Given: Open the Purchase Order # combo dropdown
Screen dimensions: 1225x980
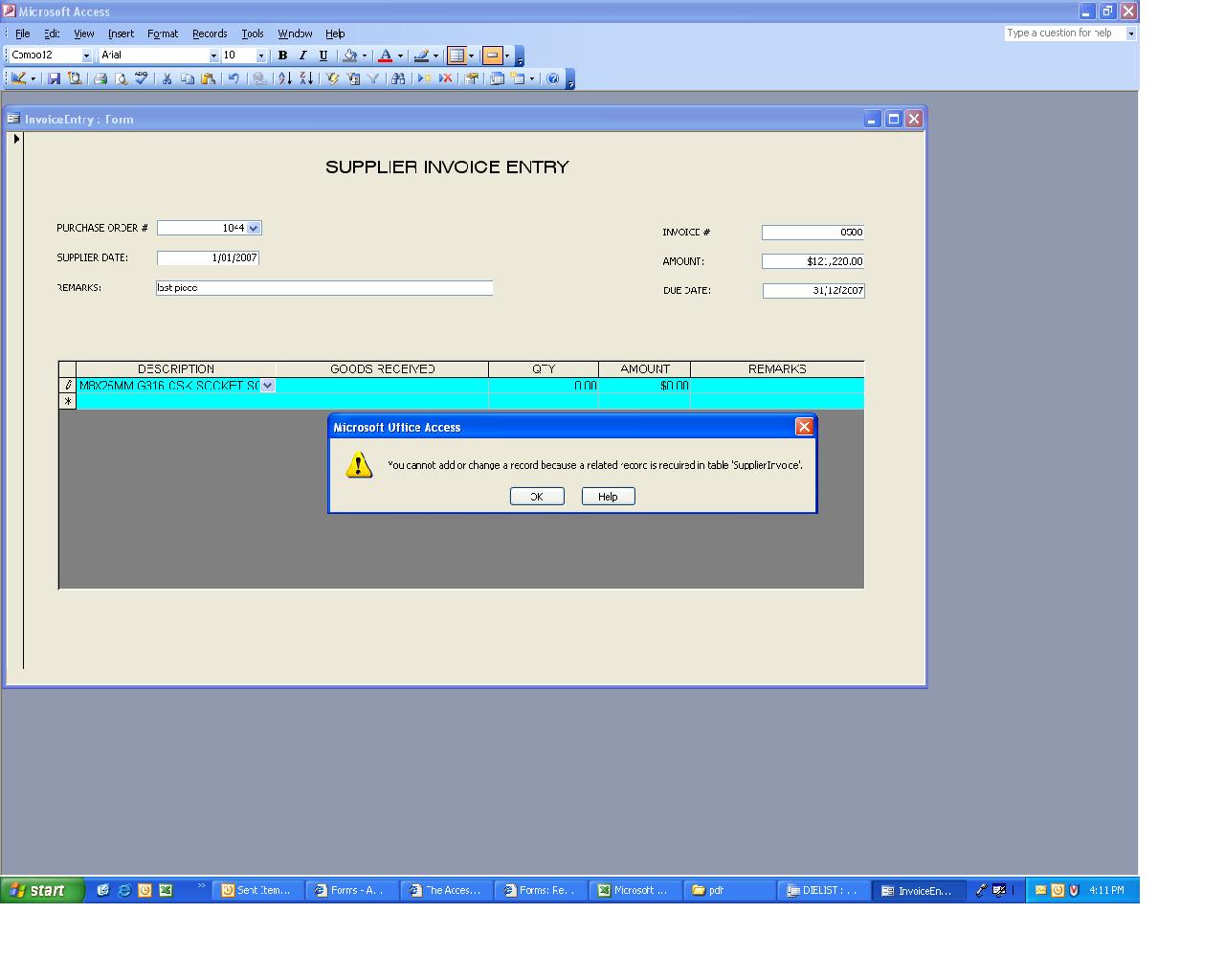Looking at the screenshot, I should [254, 228].
